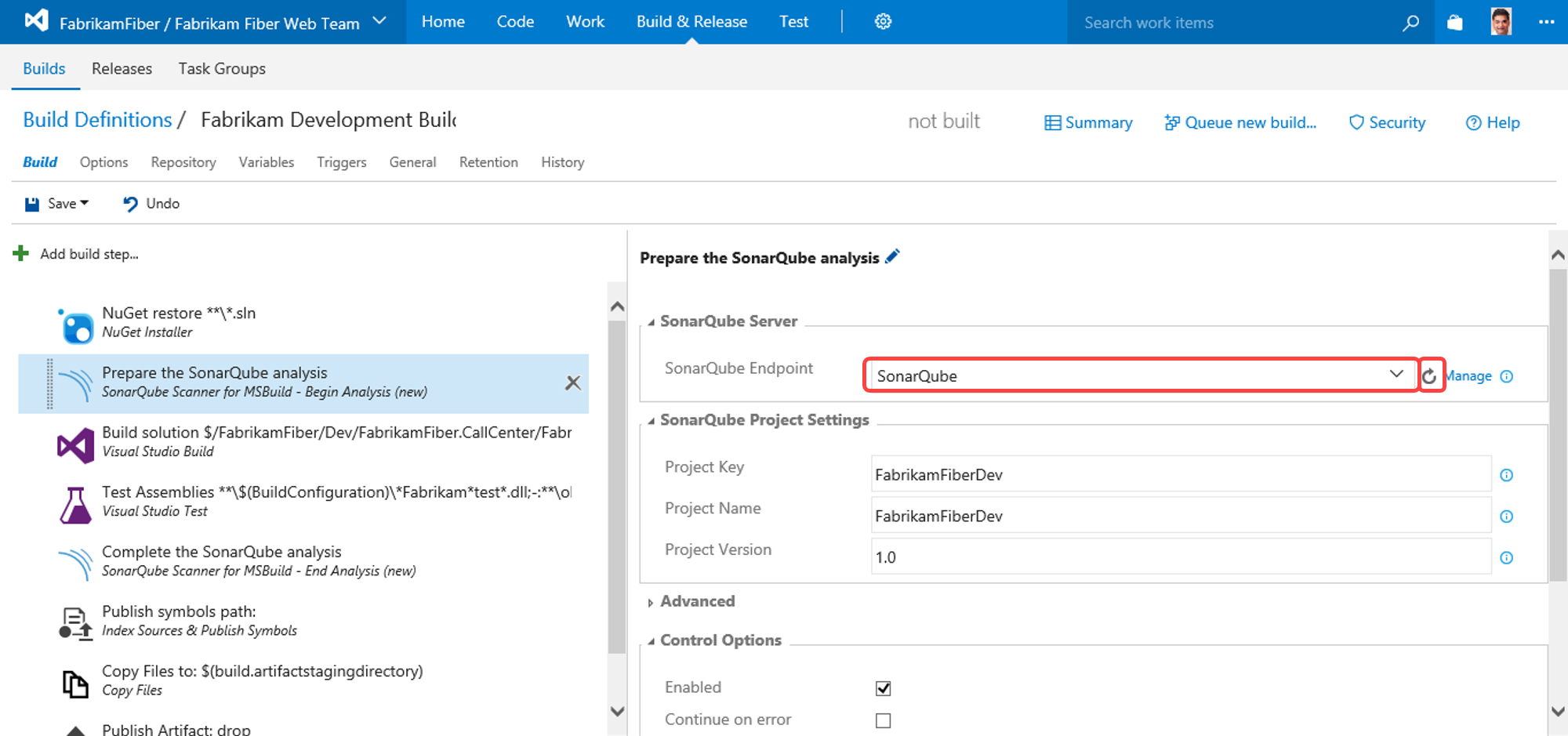The image size is (1568, 736).
Task: Click the Publish symbols step icon
Action: [76, 624]
